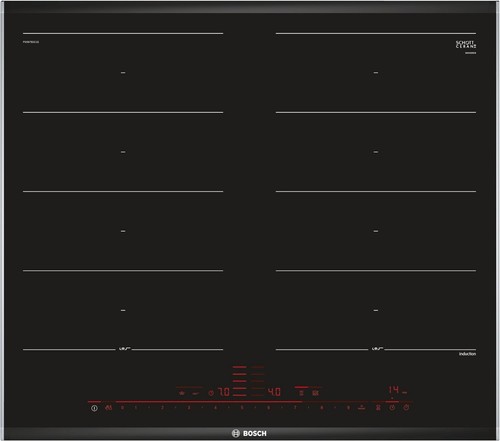Screen dimensions: 500x441
Task: Tap the hourglass cooking timer symbol
Action: click(x=378, y=407)
